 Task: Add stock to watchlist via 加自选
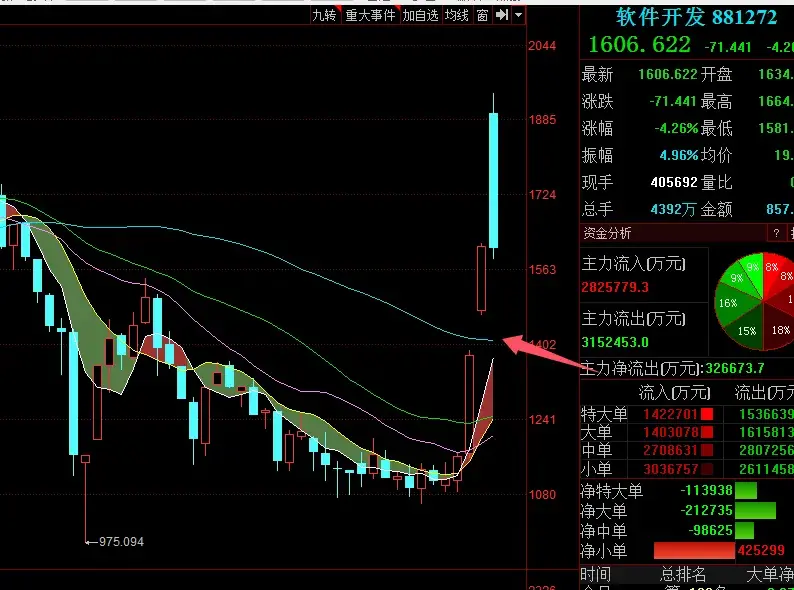coord(420,15)
